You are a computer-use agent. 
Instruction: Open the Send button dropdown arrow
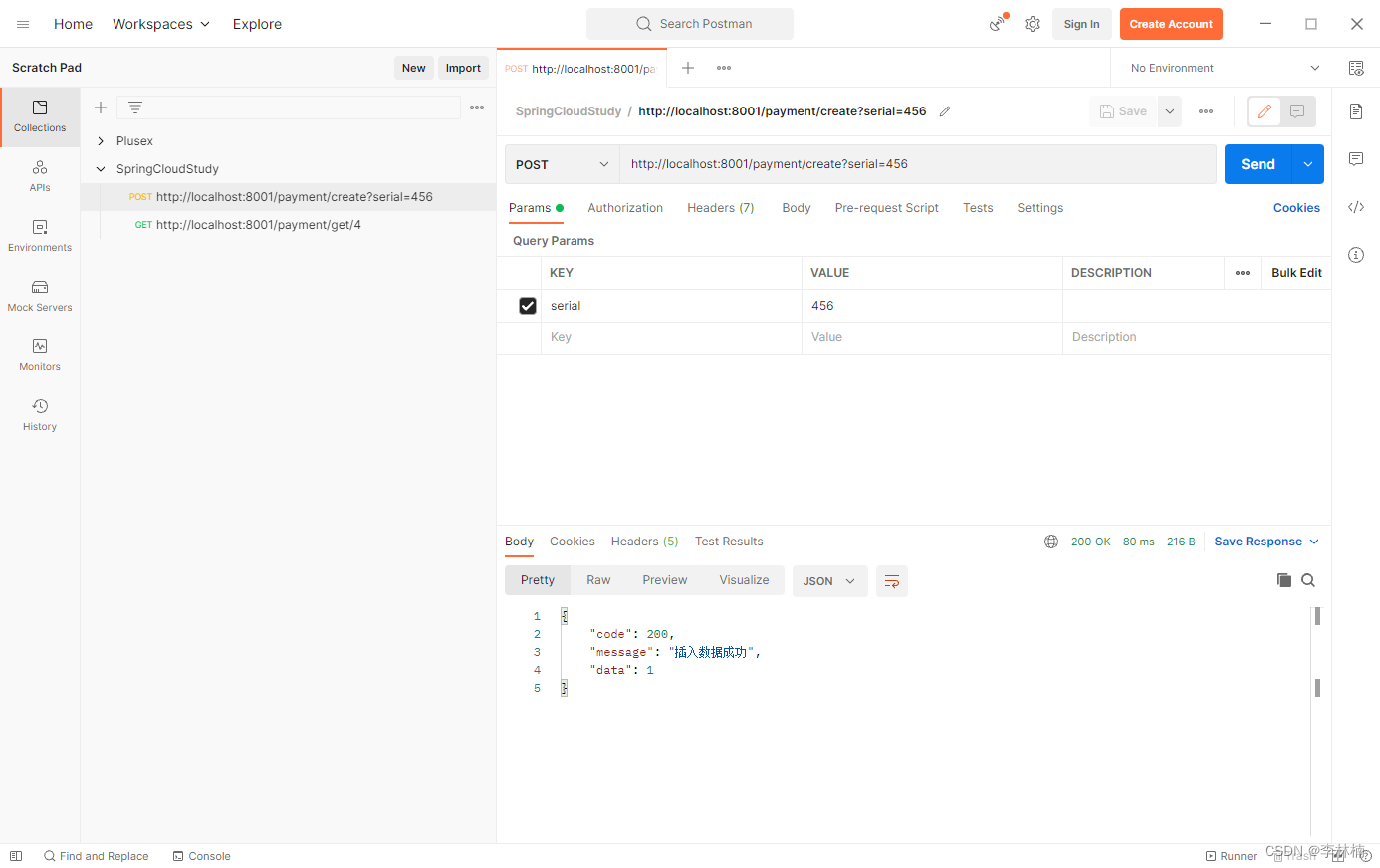pyautogui.click(x=1308, y=164)
